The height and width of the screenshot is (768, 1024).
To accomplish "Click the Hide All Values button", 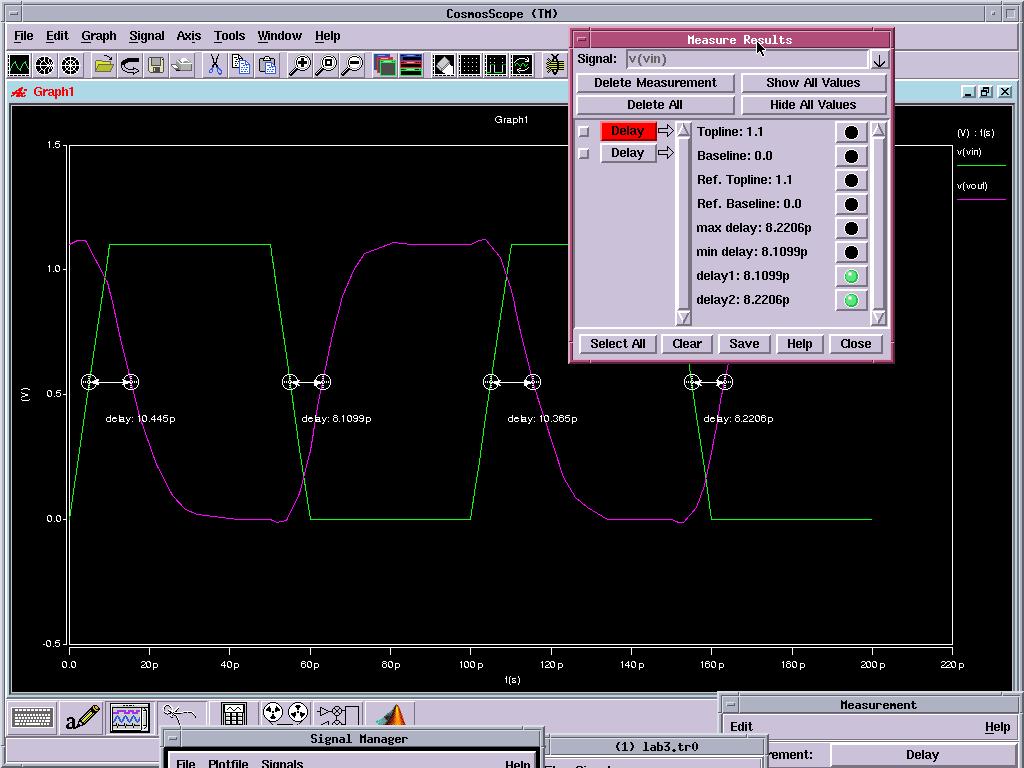I will (813, 105).
